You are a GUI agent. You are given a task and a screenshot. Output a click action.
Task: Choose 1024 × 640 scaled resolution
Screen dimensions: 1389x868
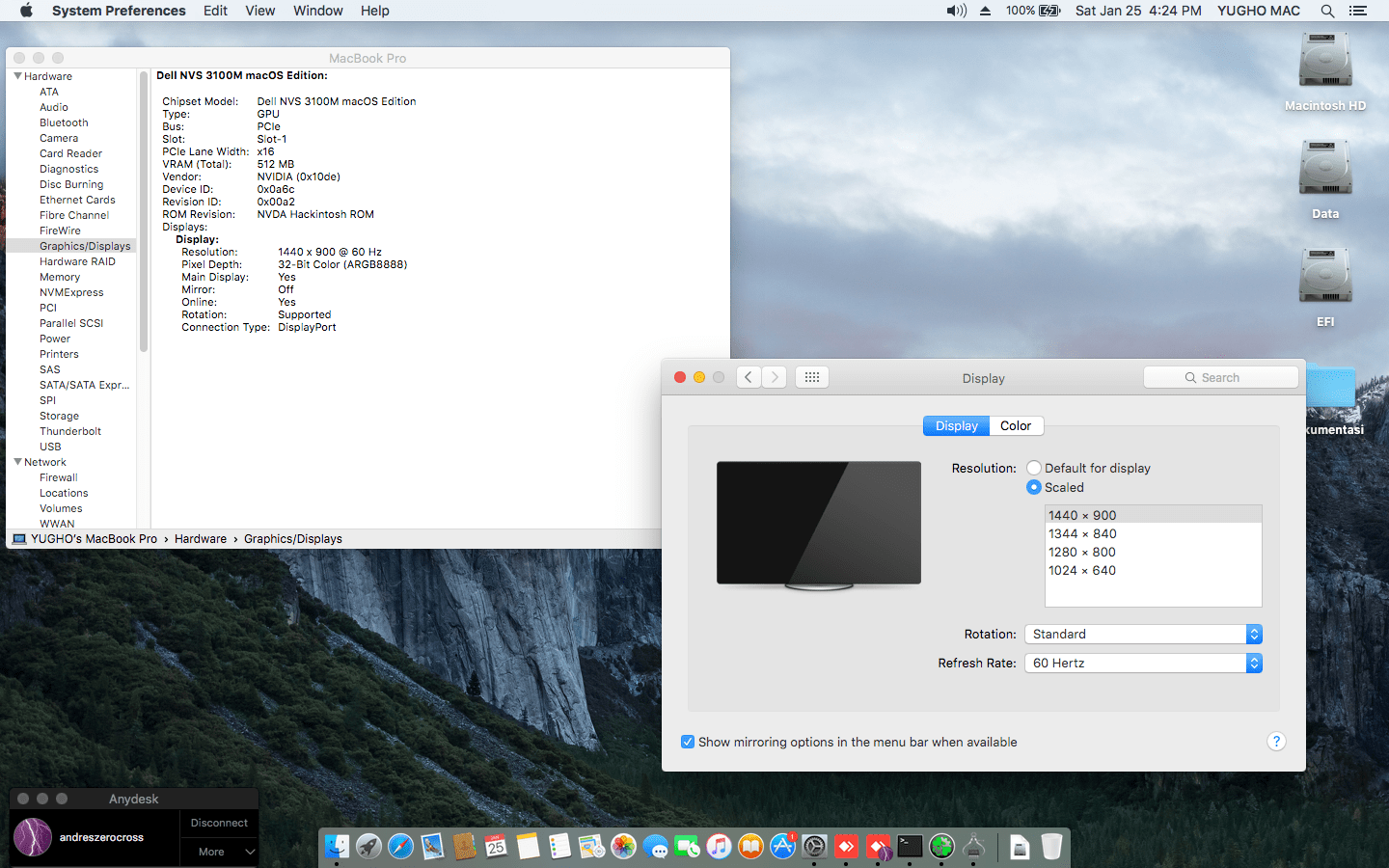(x=1154, y=570)
